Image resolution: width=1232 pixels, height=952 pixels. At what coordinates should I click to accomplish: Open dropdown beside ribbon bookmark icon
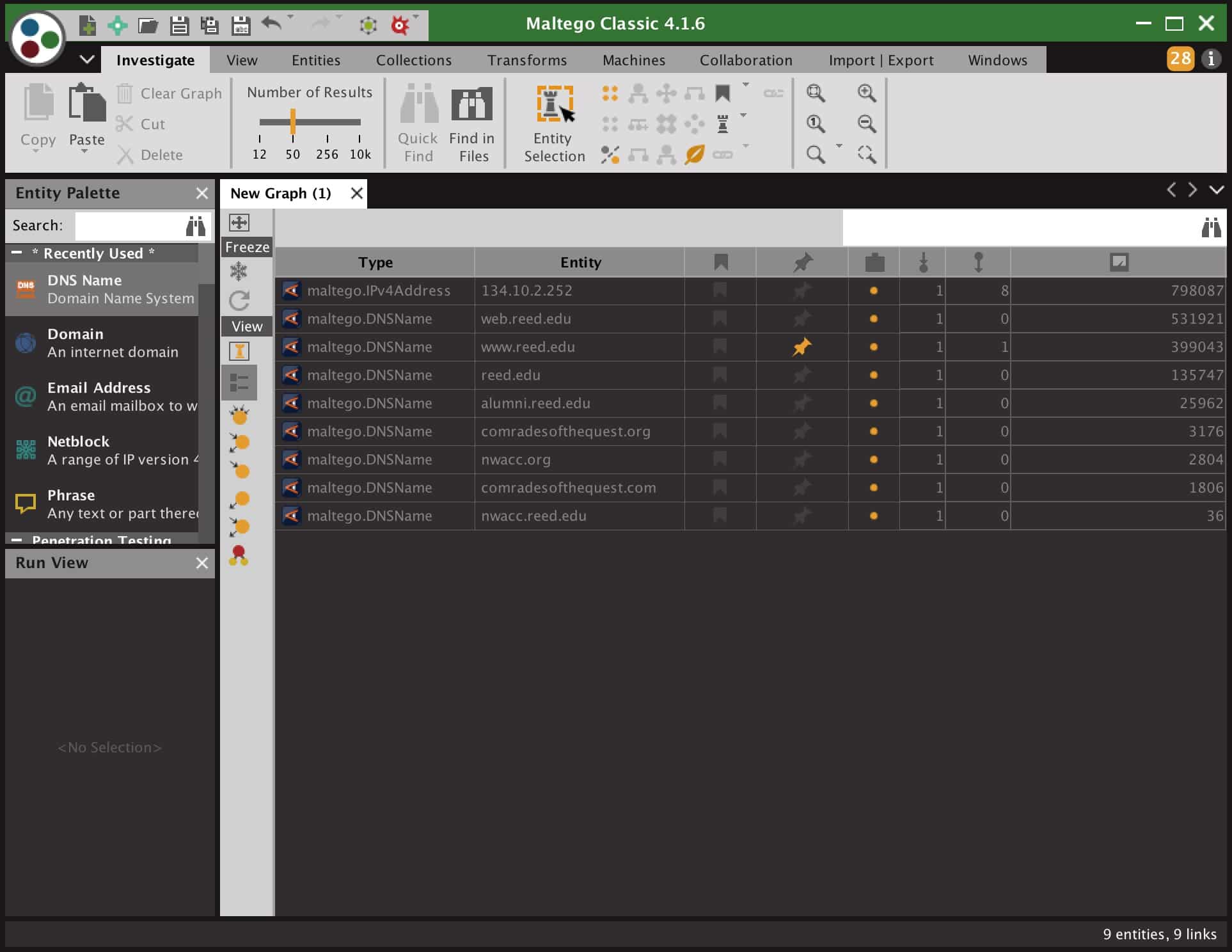click(x=745, y=84)
